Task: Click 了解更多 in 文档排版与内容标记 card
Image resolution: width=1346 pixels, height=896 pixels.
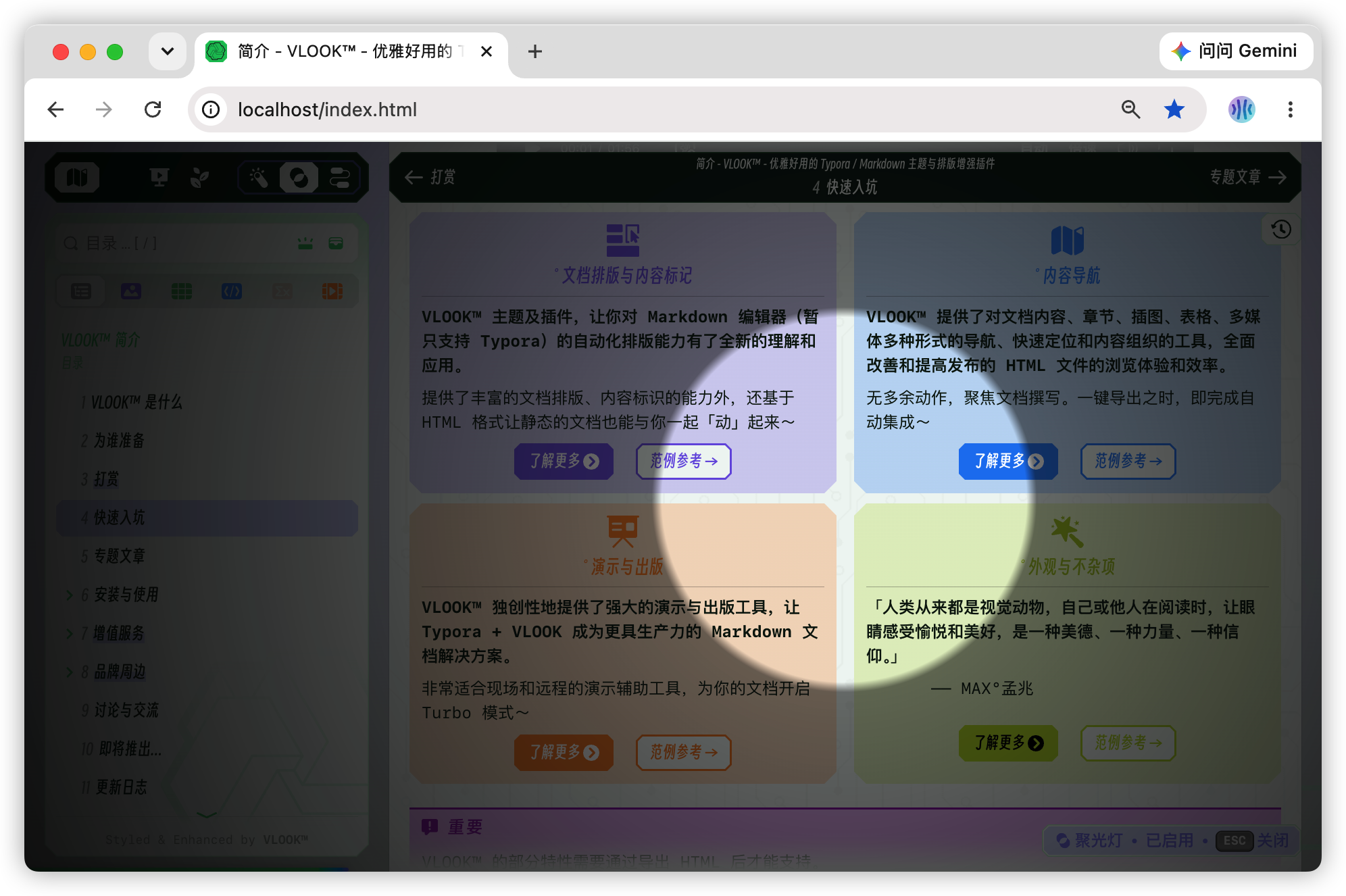Action: (564, 461)
